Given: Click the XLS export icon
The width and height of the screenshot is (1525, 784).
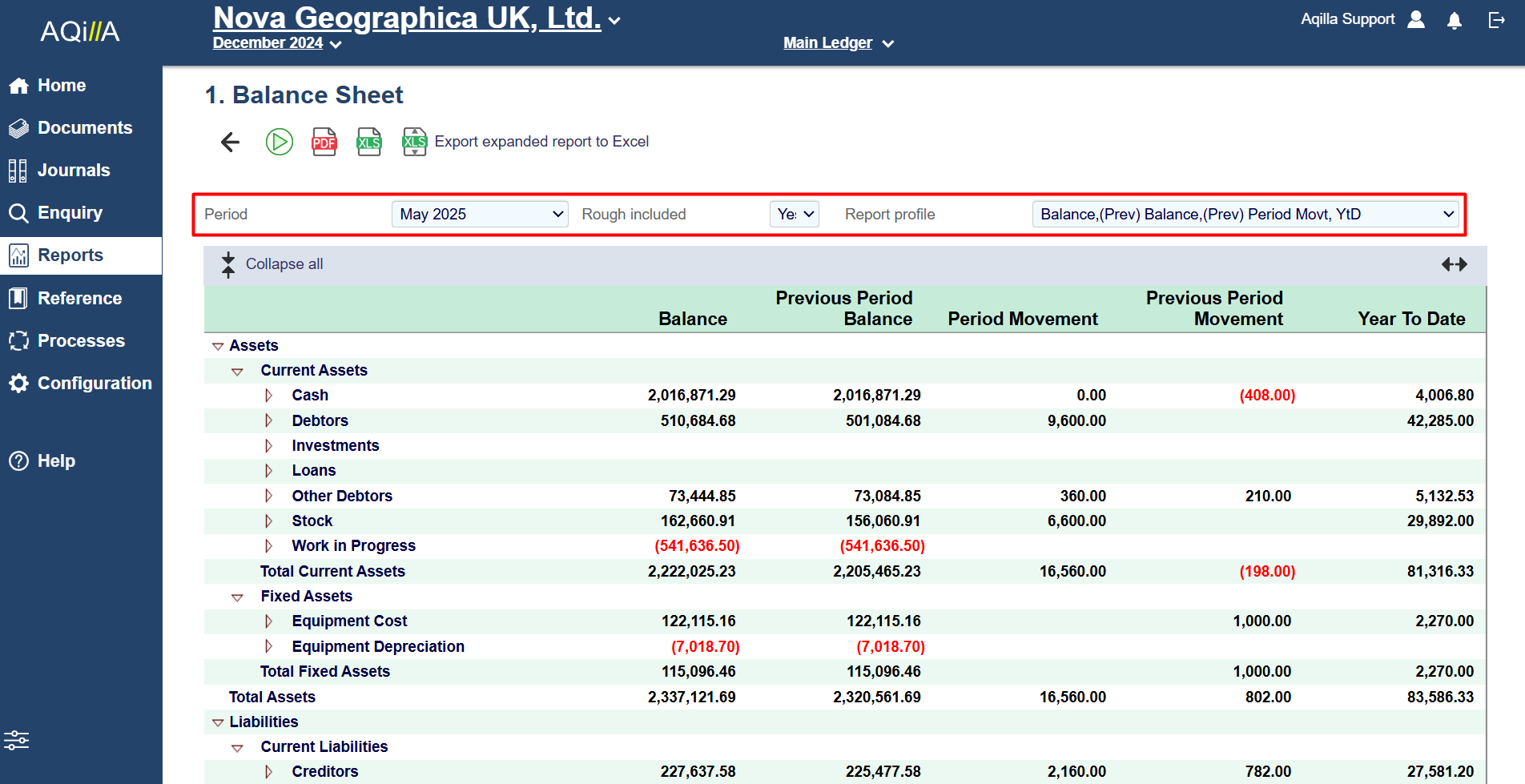Looking at the screenshot, I should [368, 142].
